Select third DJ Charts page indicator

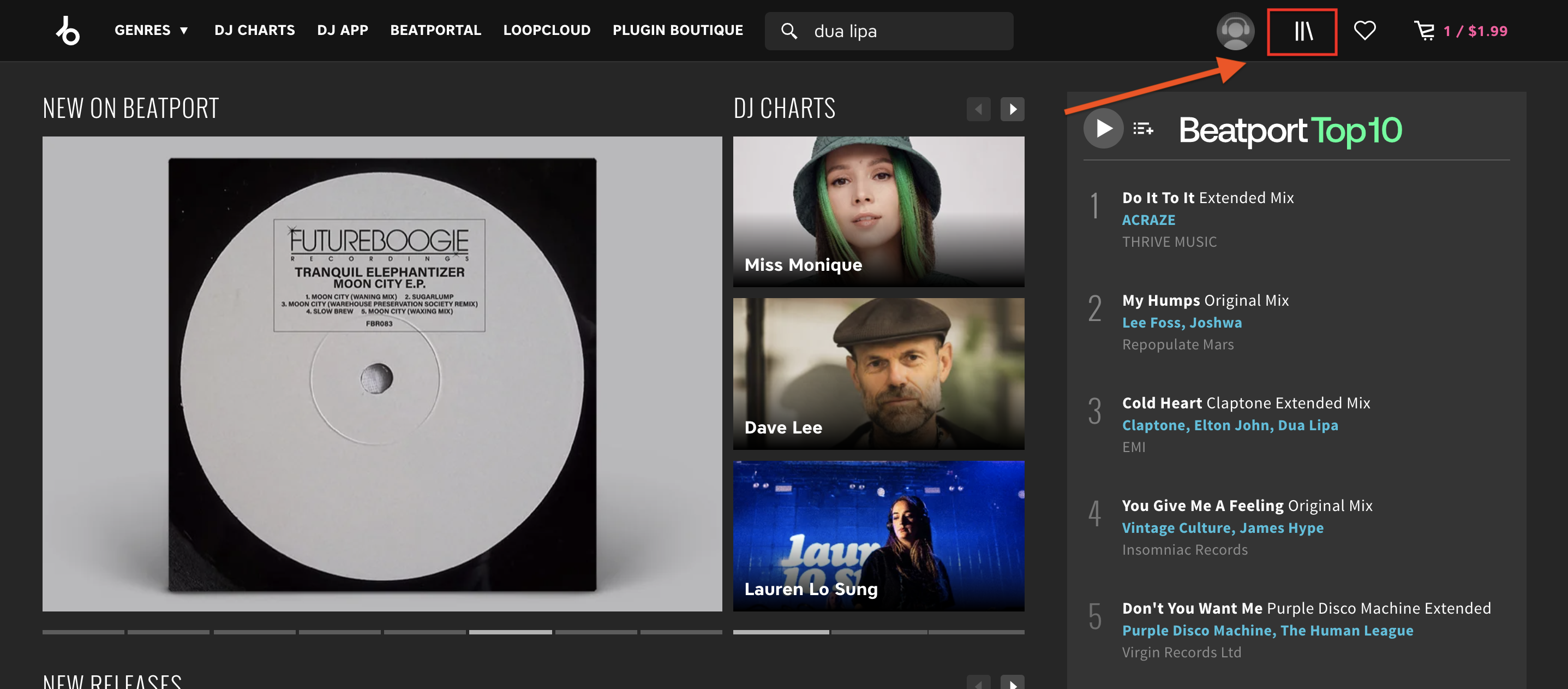[x=975, y=632]
